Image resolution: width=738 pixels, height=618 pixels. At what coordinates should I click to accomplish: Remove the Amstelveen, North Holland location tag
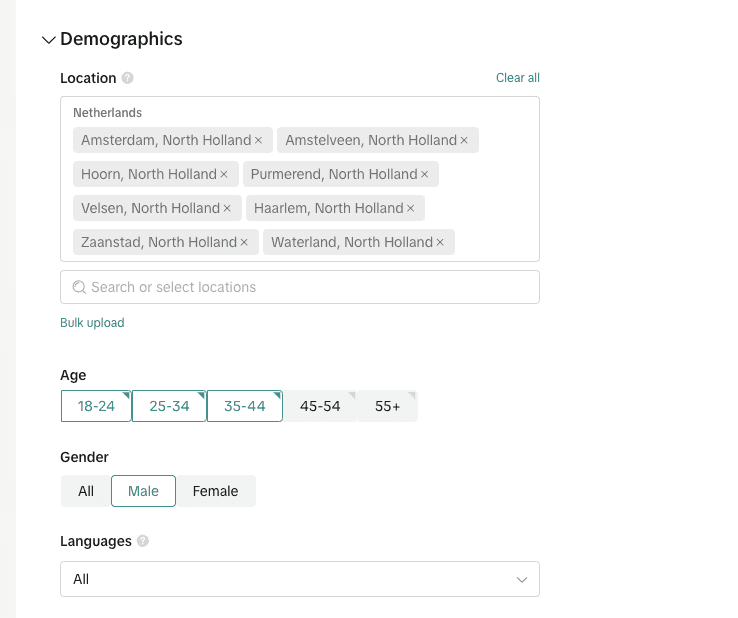(x=464, y=140)
